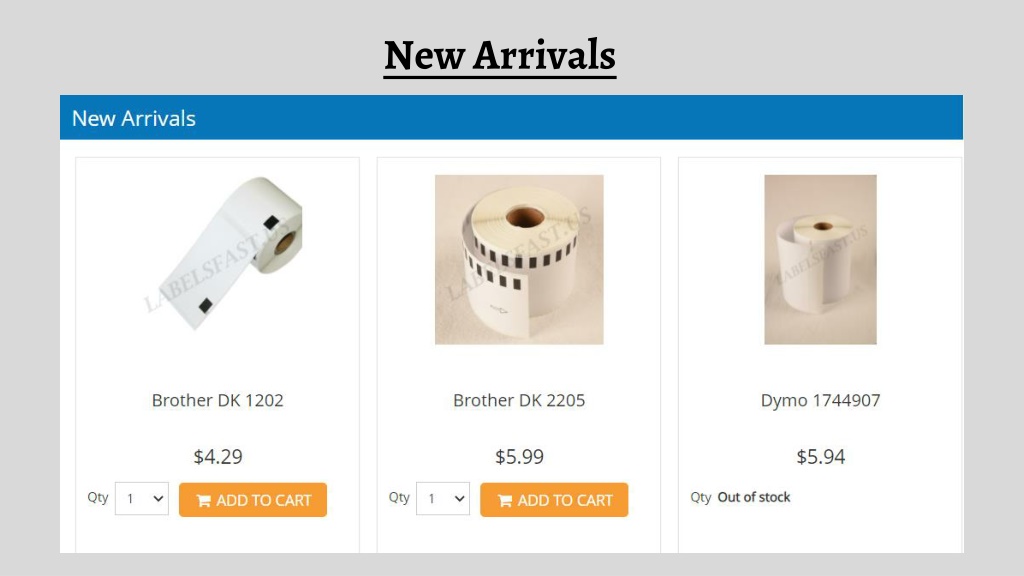
Task: Click the $5.94 price of Dymo 1744907
Action: coord(820,456)
